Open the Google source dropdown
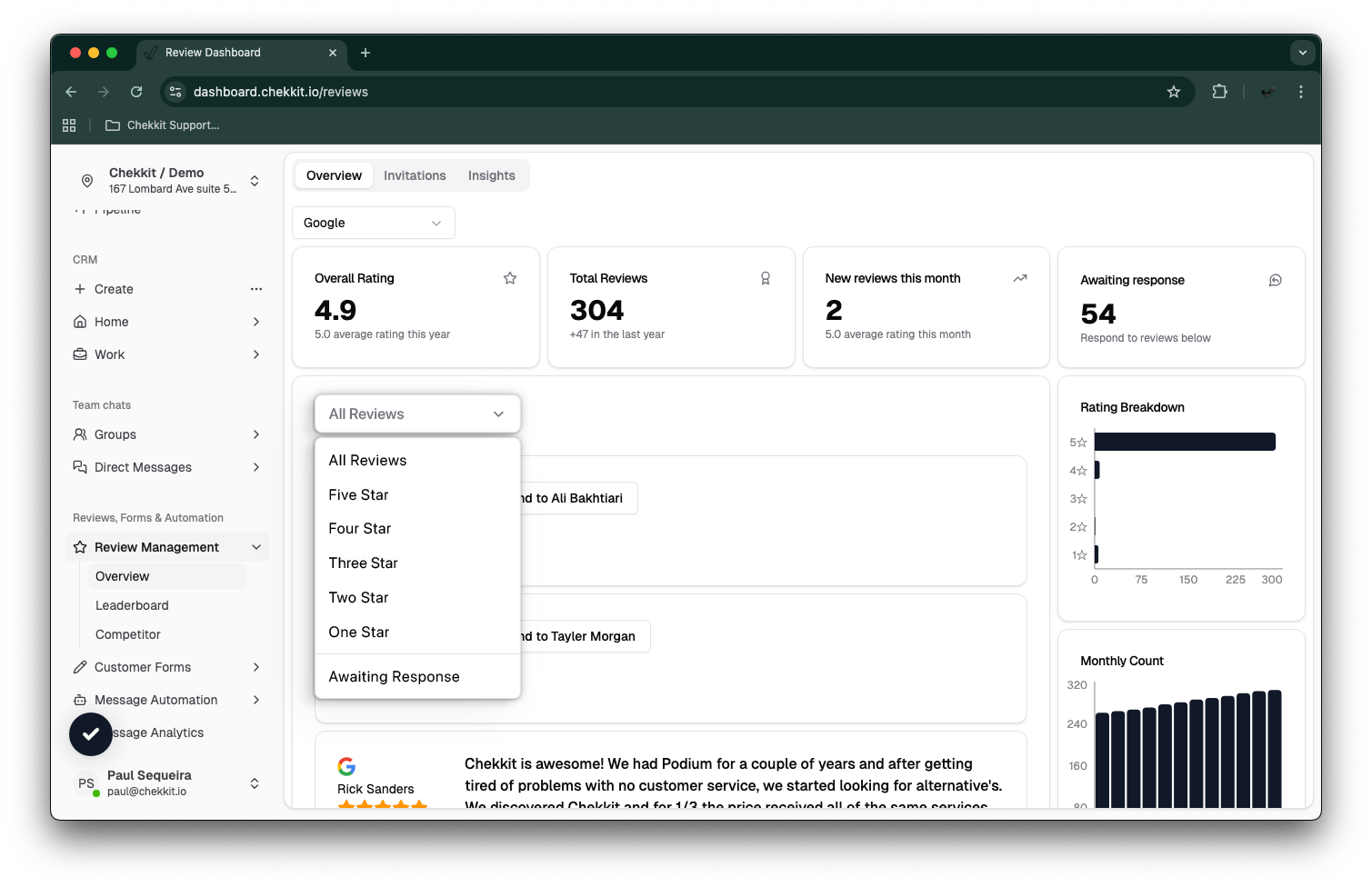 (x=373, y=223)
